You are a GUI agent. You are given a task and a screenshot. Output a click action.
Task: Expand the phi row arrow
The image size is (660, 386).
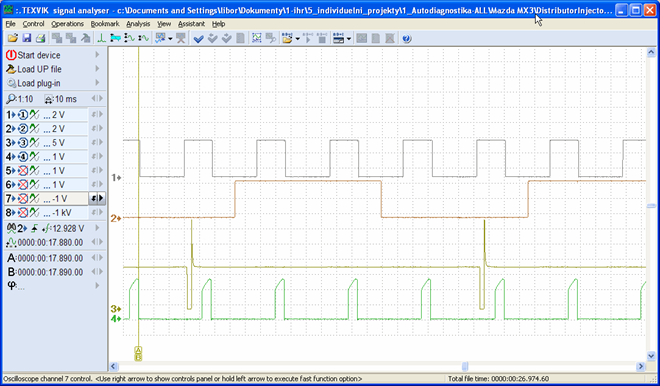coord(97,285)
